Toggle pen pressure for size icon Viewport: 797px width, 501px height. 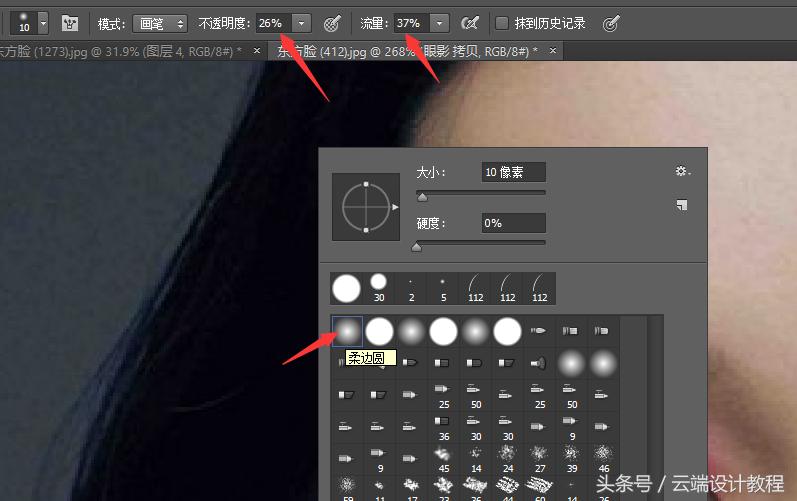(610, 23)
